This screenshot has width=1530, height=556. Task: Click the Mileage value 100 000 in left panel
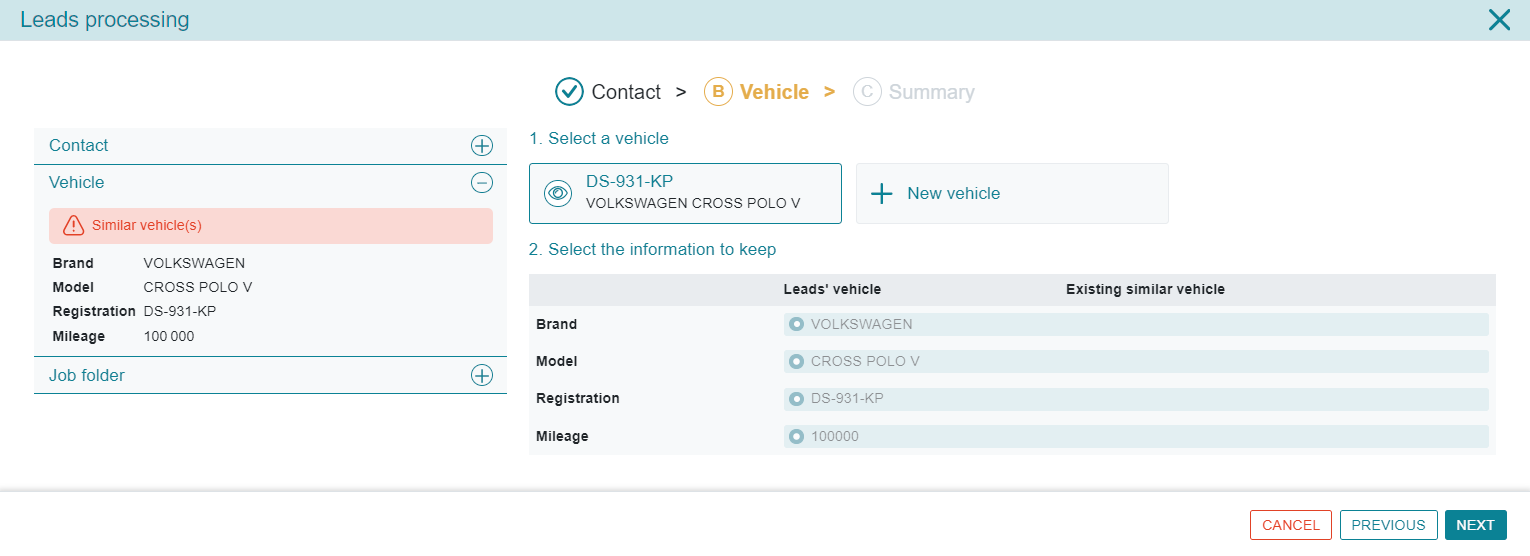(169, 337)
